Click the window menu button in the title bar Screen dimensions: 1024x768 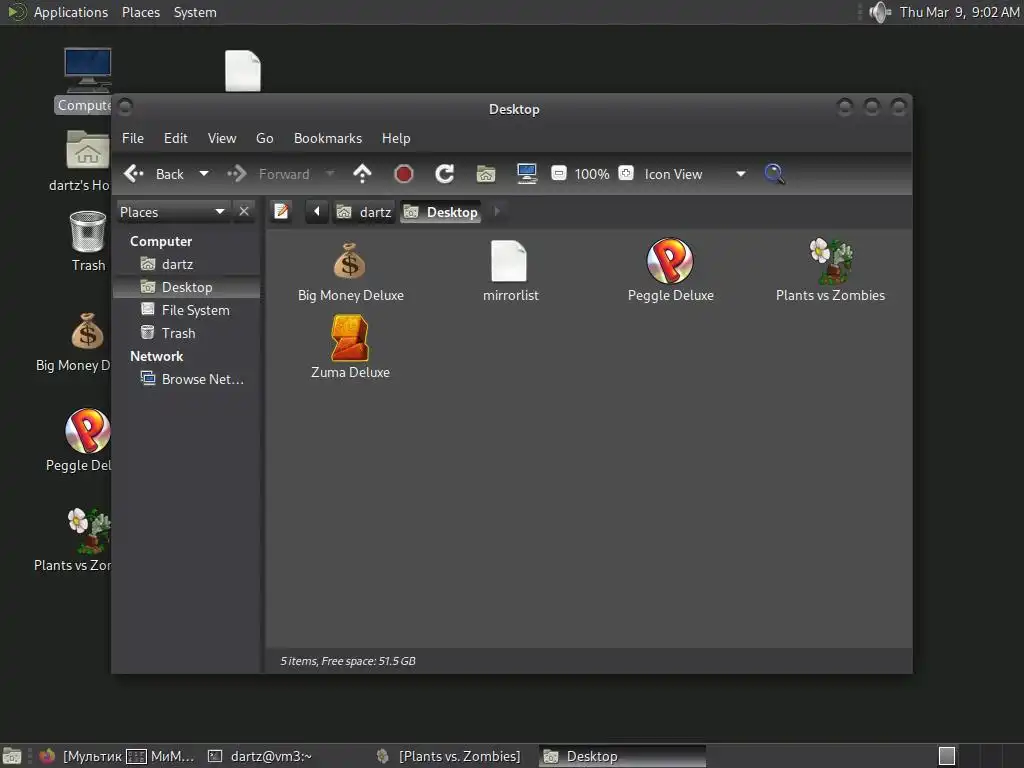tap(125, 106)
